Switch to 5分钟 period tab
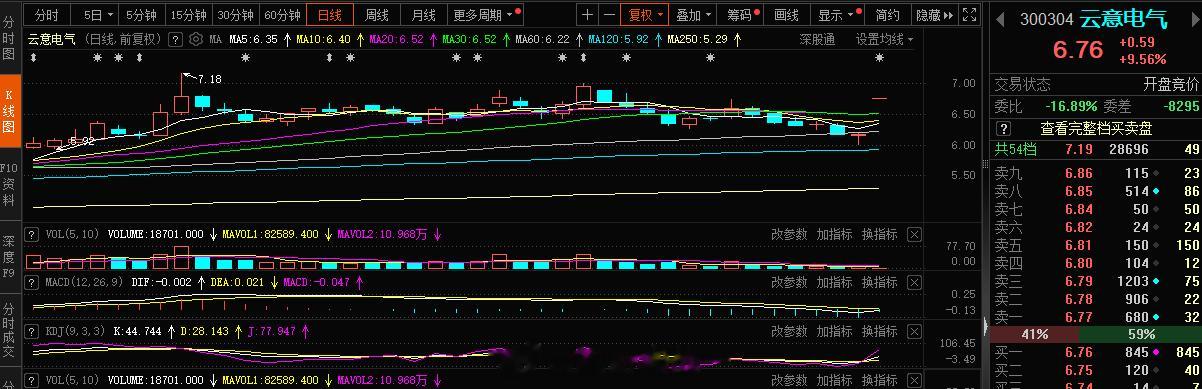Viewport: 1202px width, 389px height. 141,15
